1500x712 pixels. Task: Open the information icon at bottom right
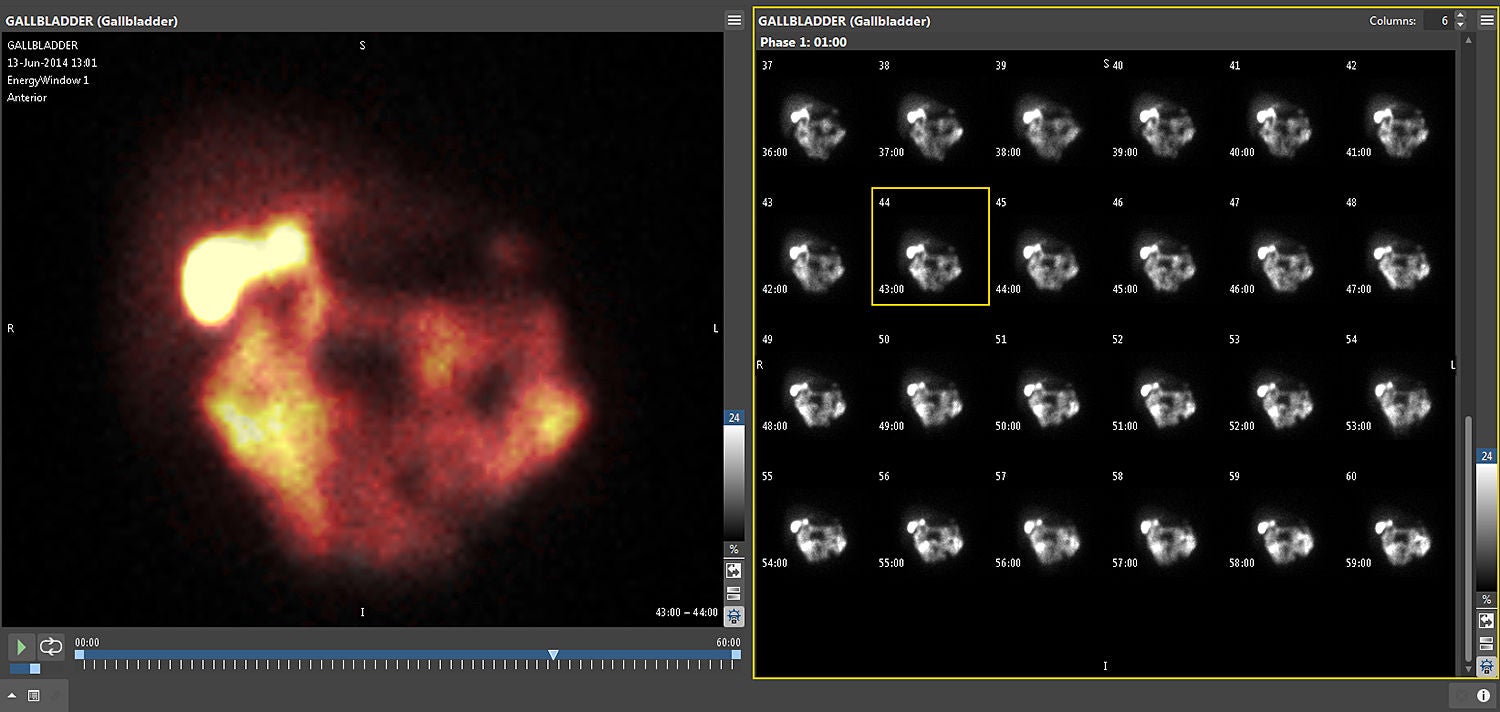(x=1483, y=695)
